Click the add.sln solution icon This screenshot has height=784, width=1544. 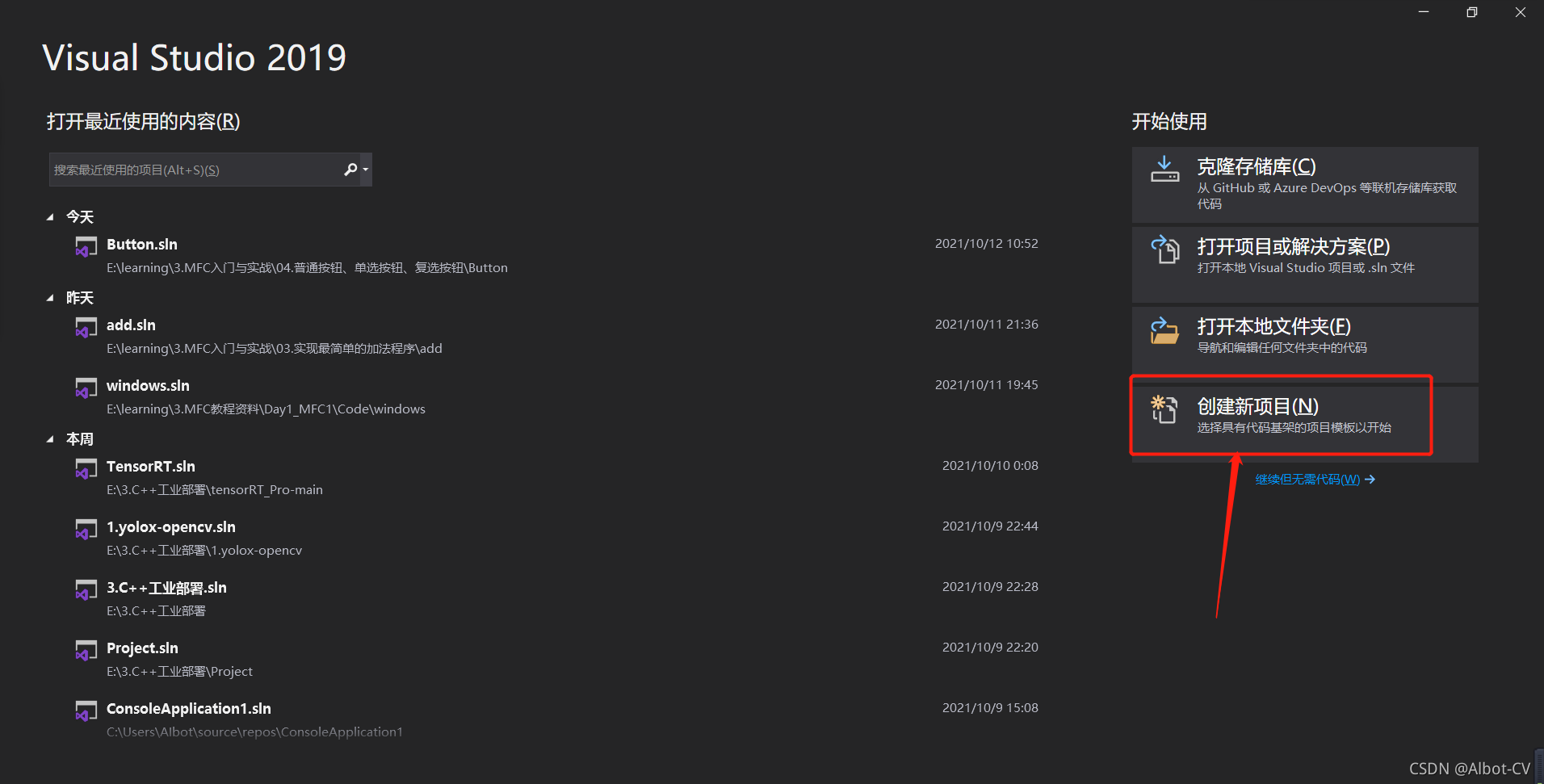click(x=86, y=328)
